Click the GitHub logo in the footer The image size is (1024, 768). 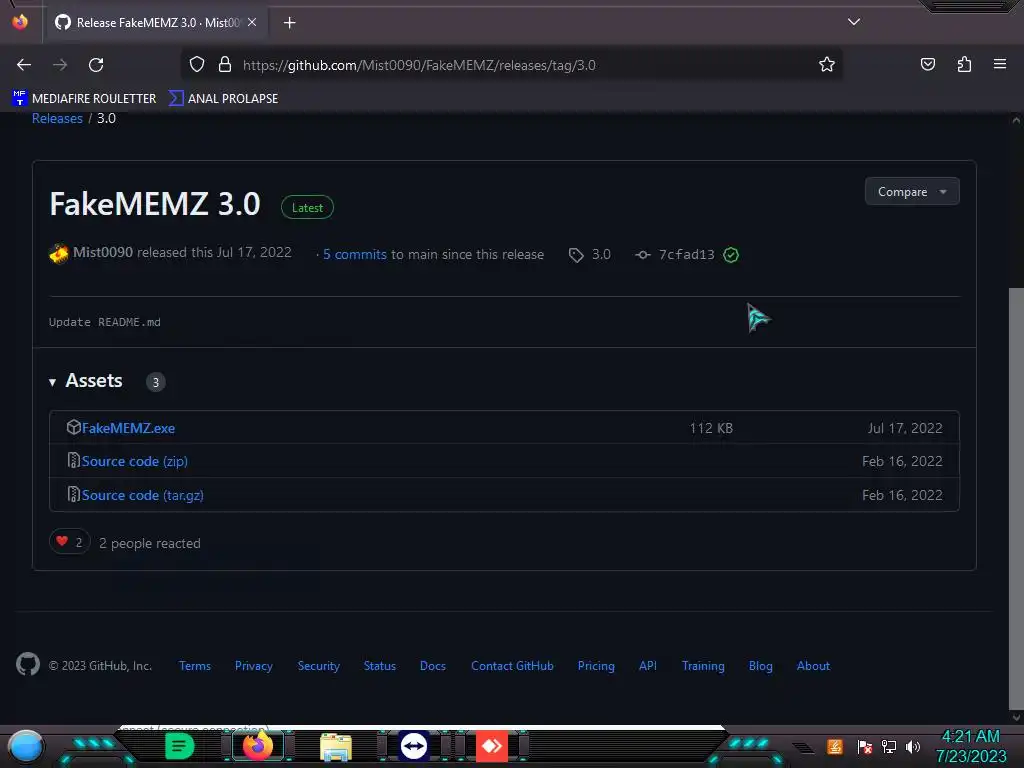coord(27,664)
